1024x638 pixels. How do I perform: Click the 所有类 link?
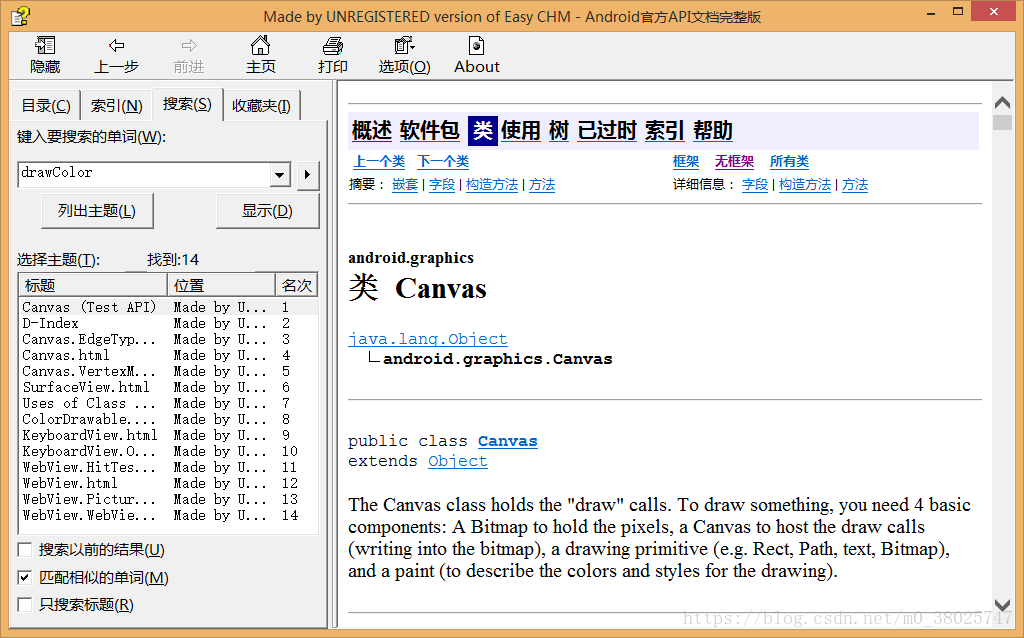[789, 161]
